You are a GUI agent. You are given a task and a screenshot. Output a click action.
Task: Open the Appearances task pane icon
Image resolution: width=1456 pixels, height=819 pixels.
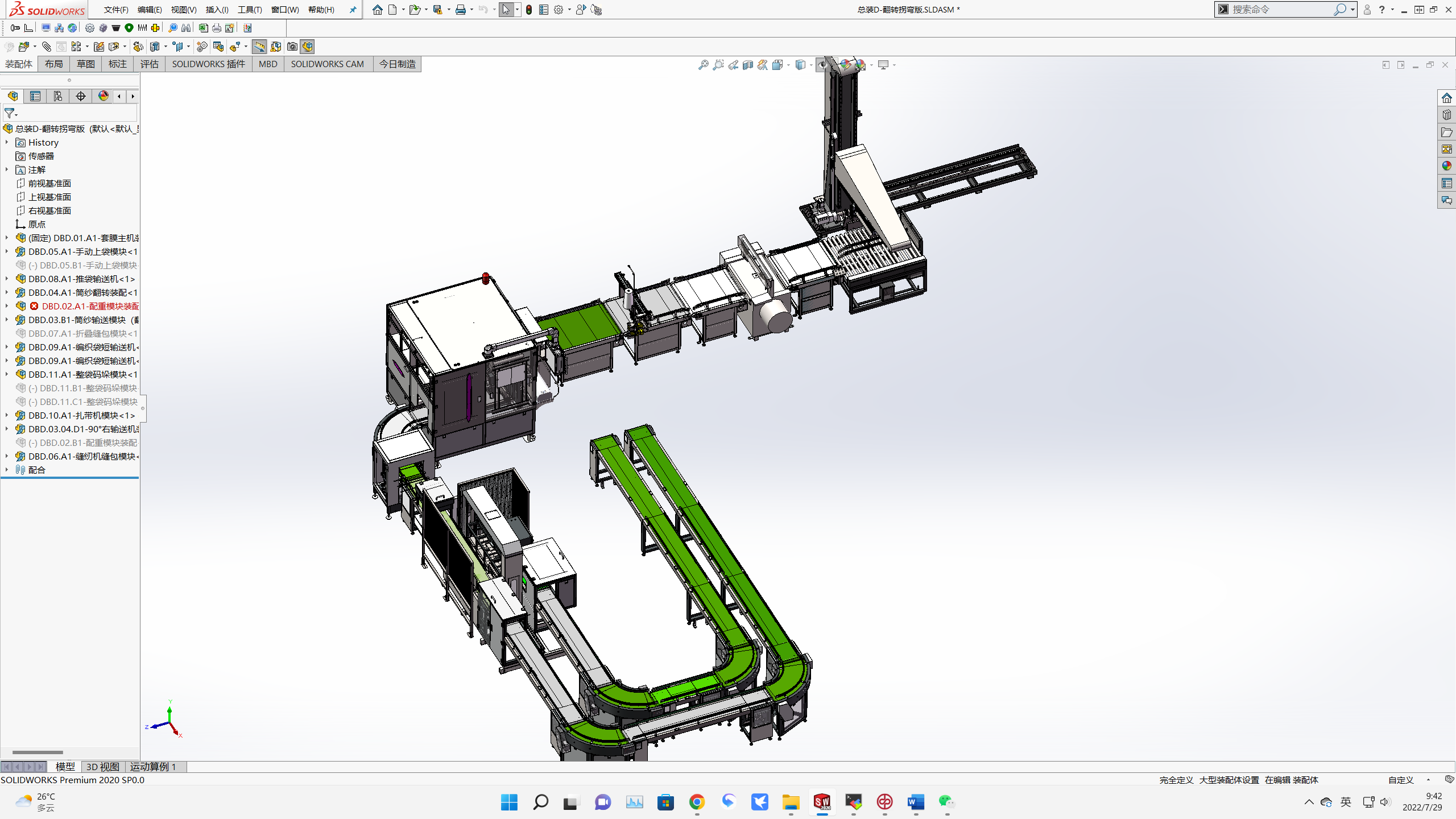[1447, 166]
